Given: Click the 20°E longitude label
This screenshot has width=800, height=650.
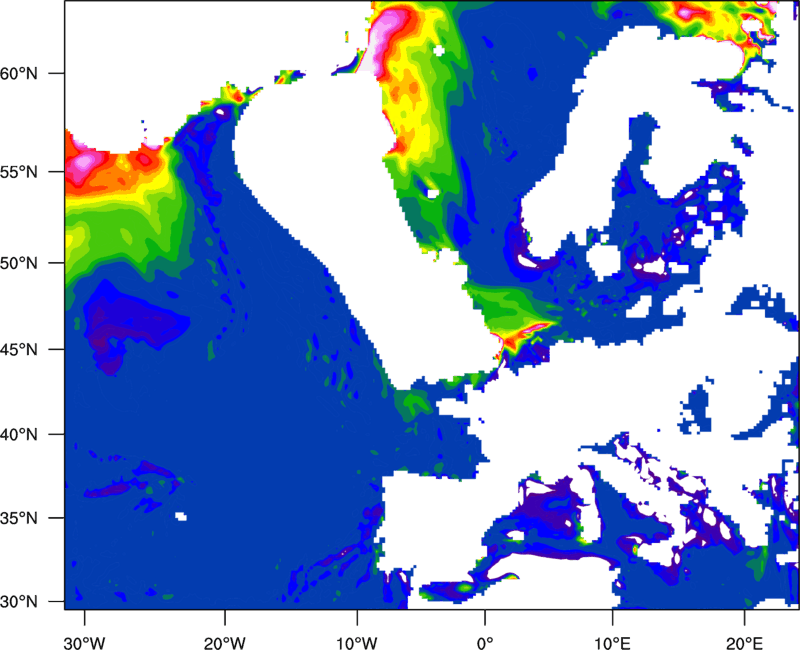Looking at the screenshot, I should click(x=744, y=643).
